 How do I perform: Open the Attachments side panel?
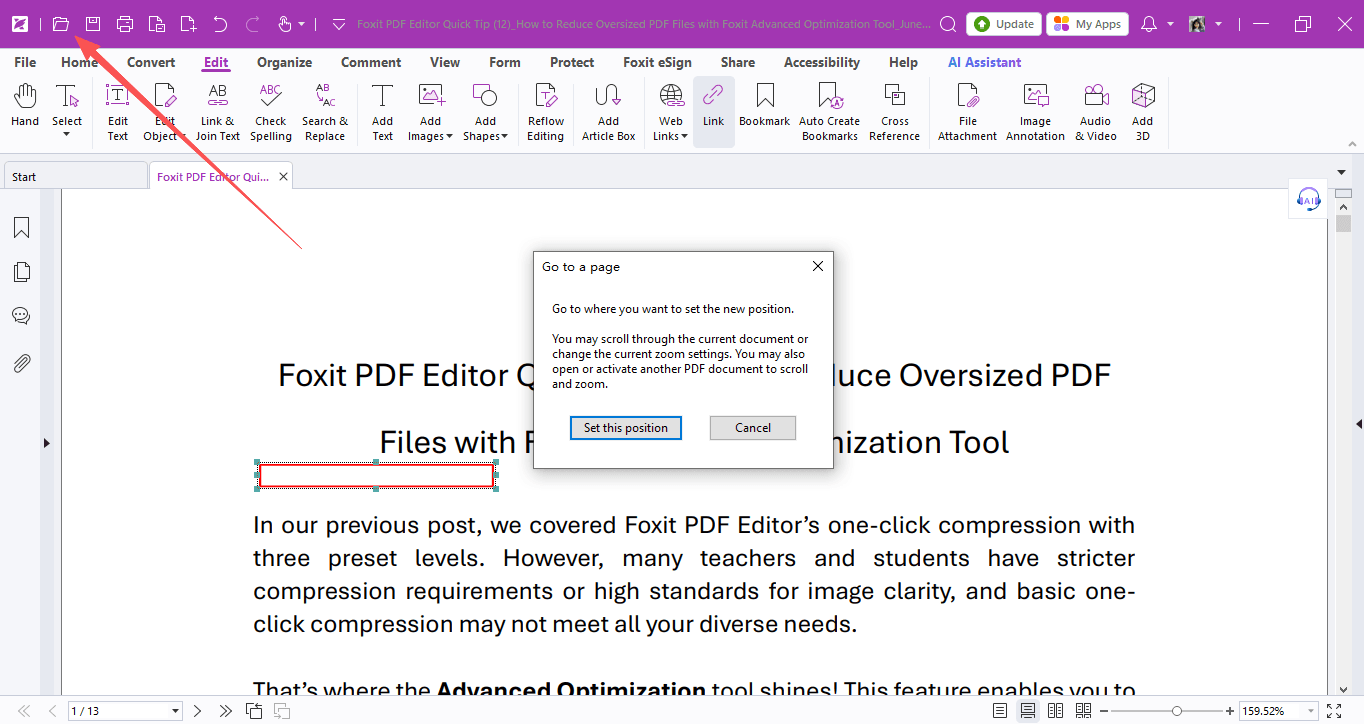click(21, 362)
